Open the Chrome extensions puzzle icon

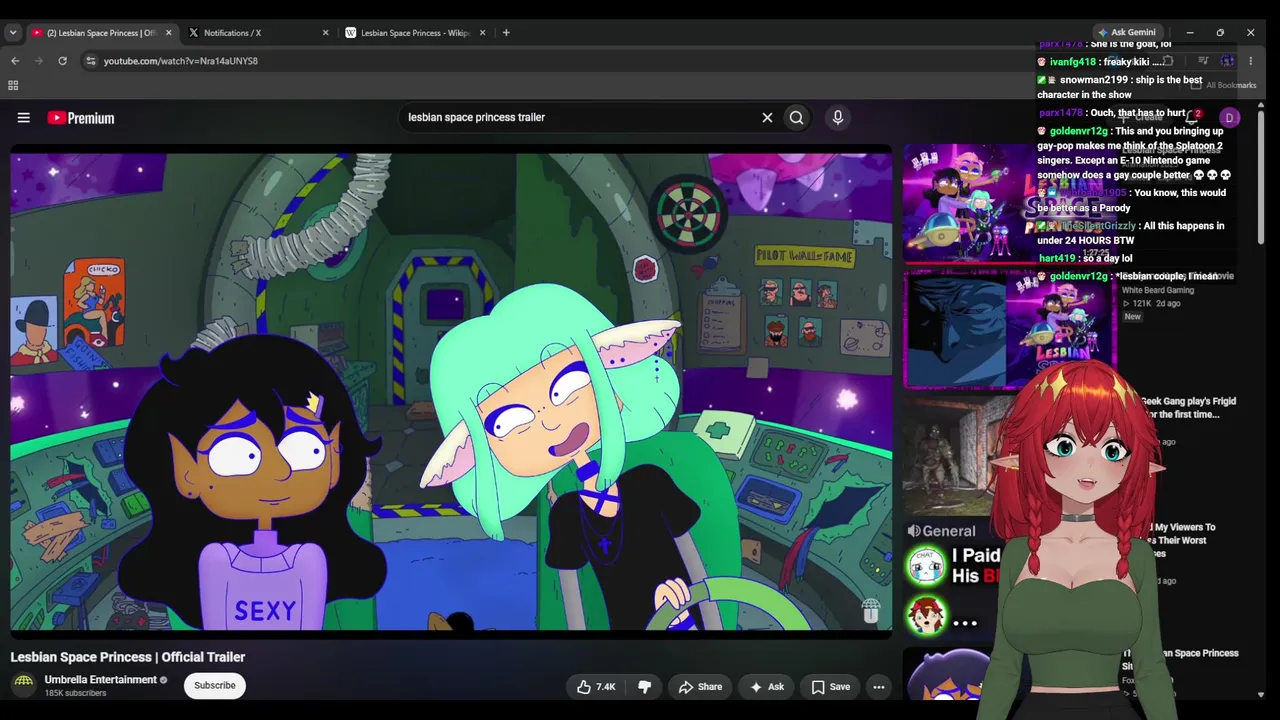click(1167, 61)
